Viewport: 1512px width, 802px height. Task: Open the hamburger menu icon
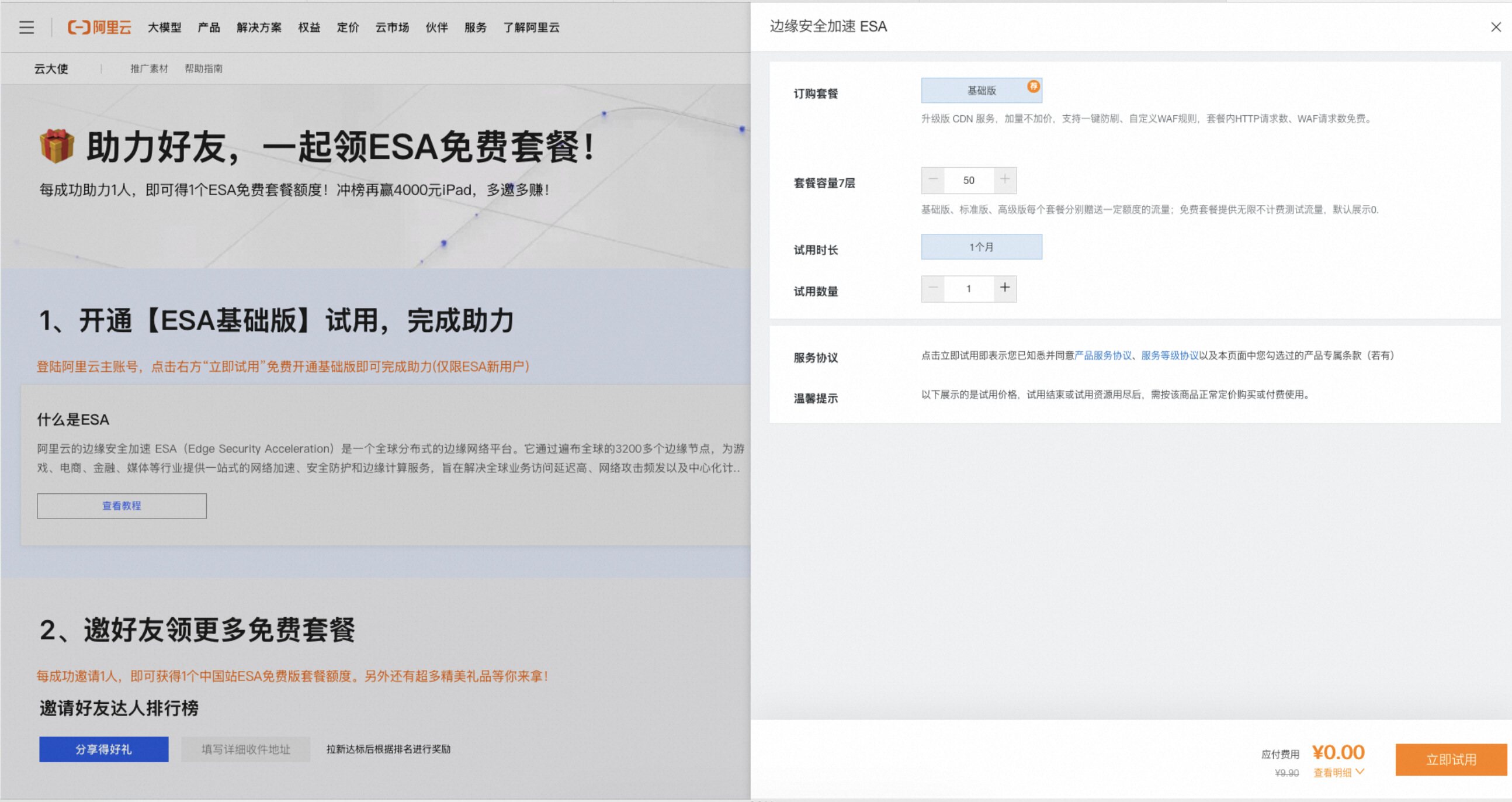pos(26,27)
